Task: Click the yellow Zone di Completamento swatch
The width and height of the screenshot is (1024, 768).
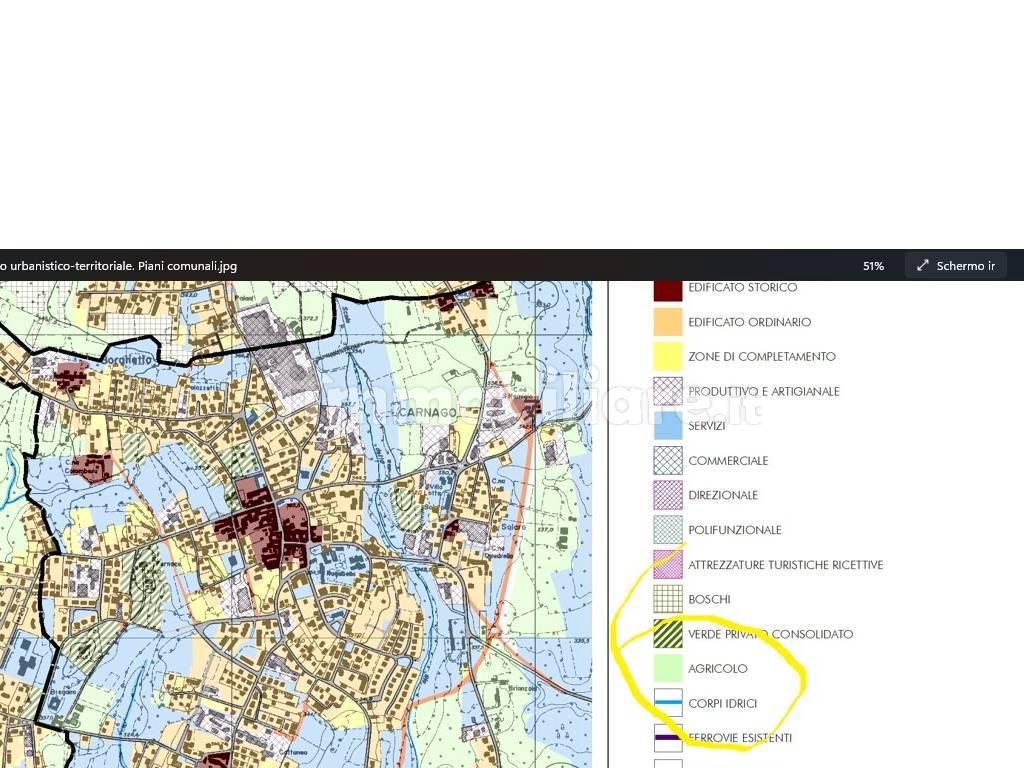Action: [667, 357]
